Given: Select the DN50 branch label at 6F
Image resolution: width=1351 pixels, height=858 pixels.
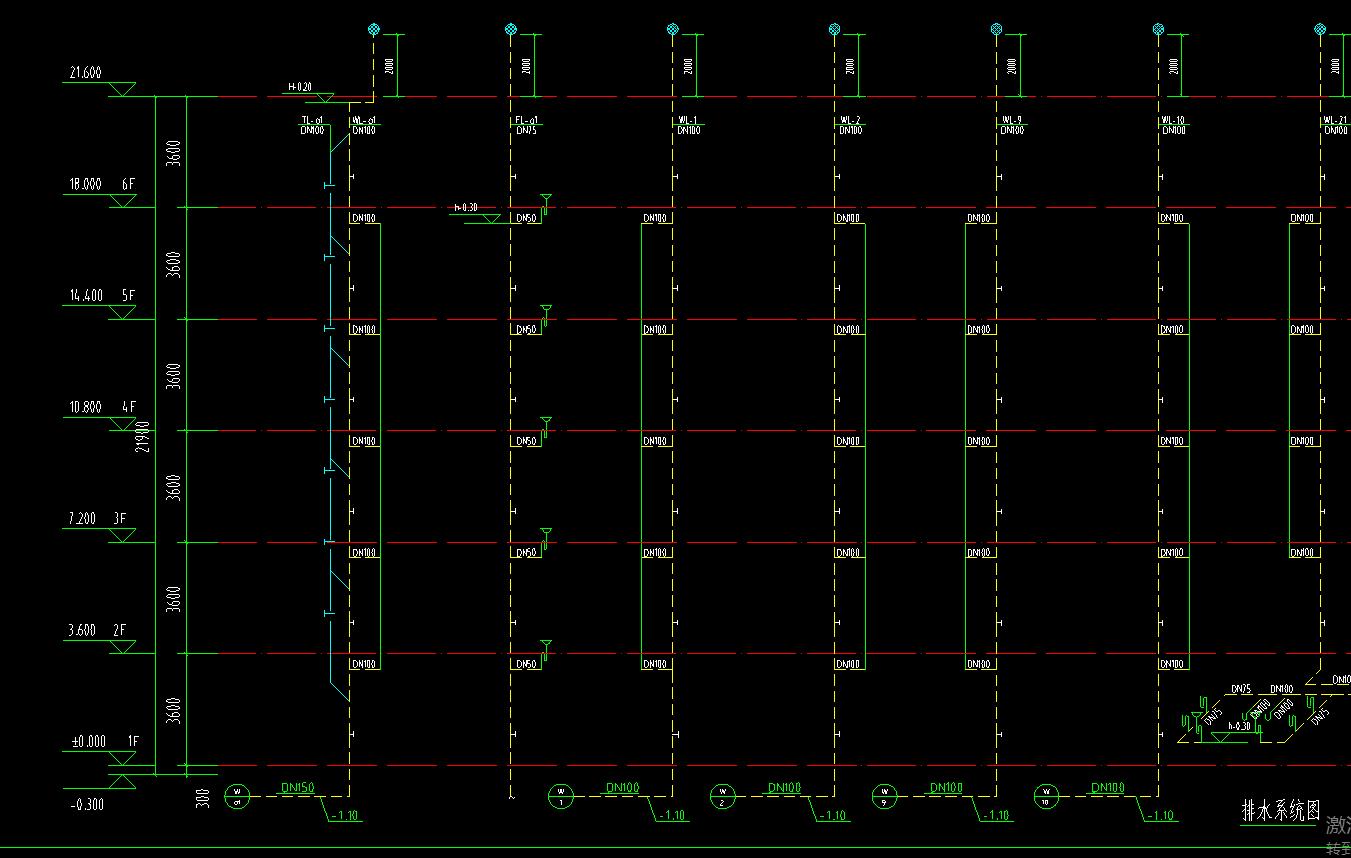Looking at the screenshot, I should (x=527, y=218).
